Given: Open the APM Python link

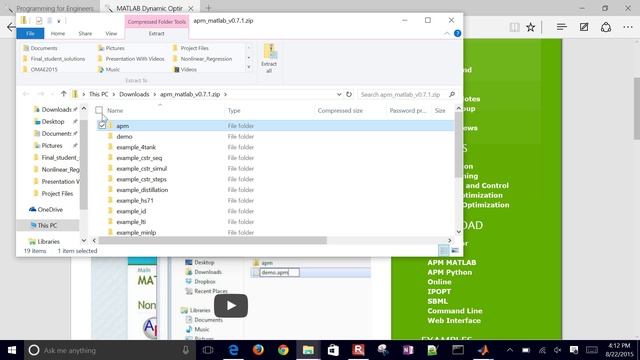Looking at the screenshot, I should tap(449, 272).
